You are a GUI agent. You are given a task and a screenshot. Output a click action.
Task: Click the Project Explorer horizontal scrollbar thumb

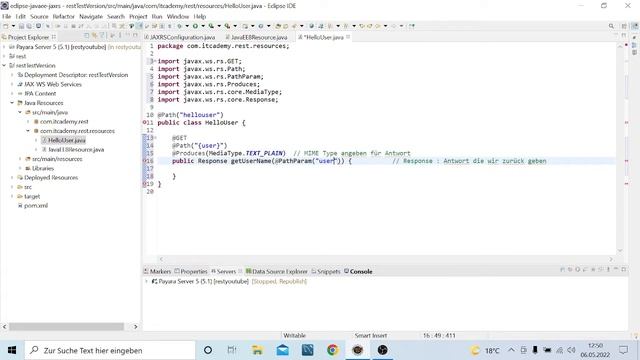pyautogui.click(x=67, y=327)
